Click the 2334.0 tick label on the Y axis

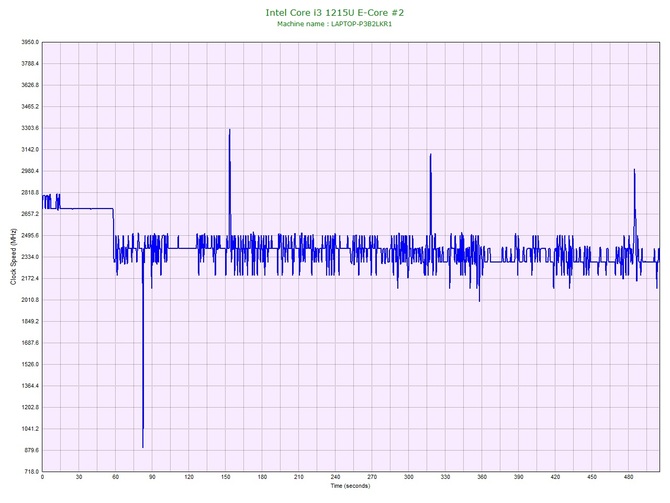(x=26, y=257)
